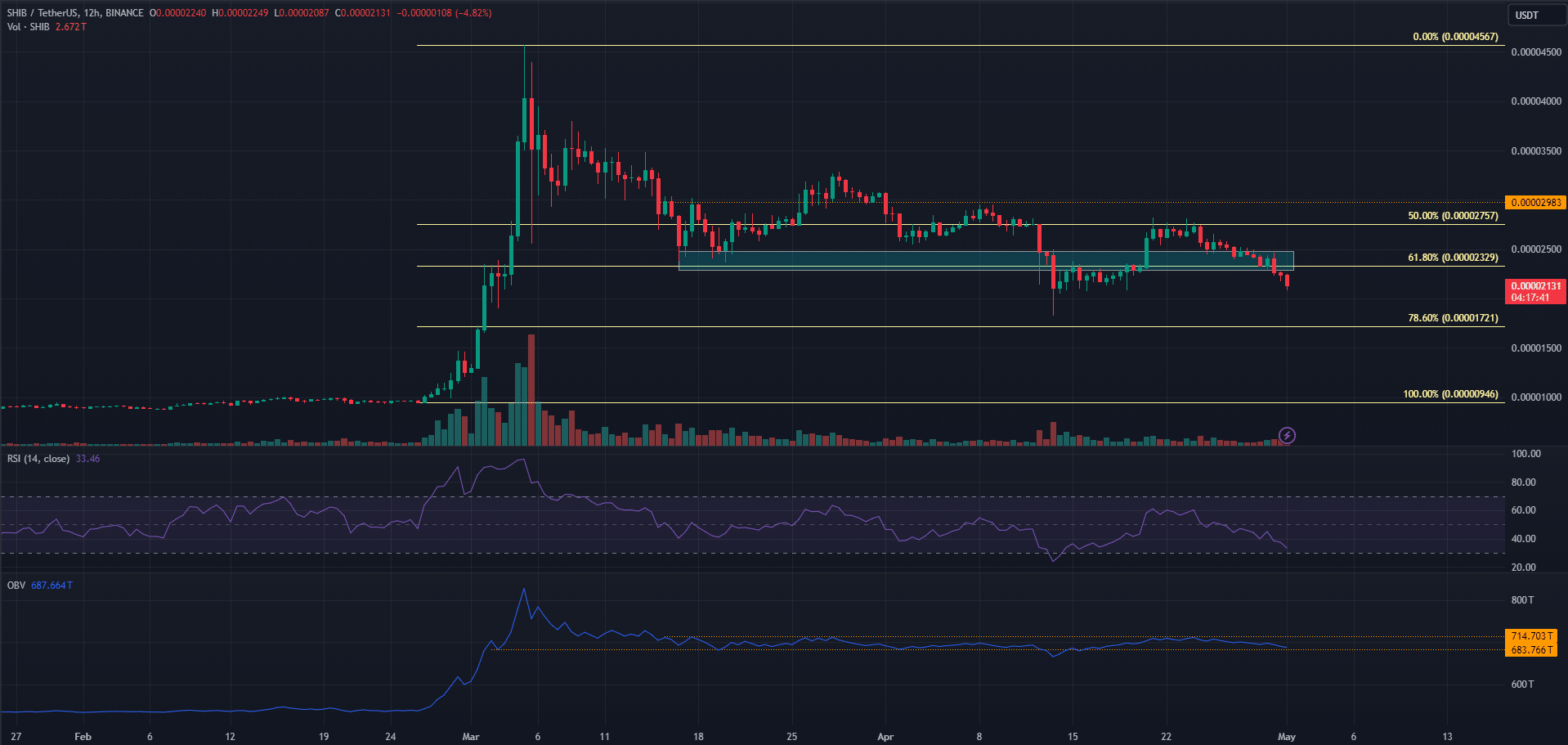Click the red current price 0.00002131 label
This screenshot has width=1568, height=745.
[x=1535, y=286]
